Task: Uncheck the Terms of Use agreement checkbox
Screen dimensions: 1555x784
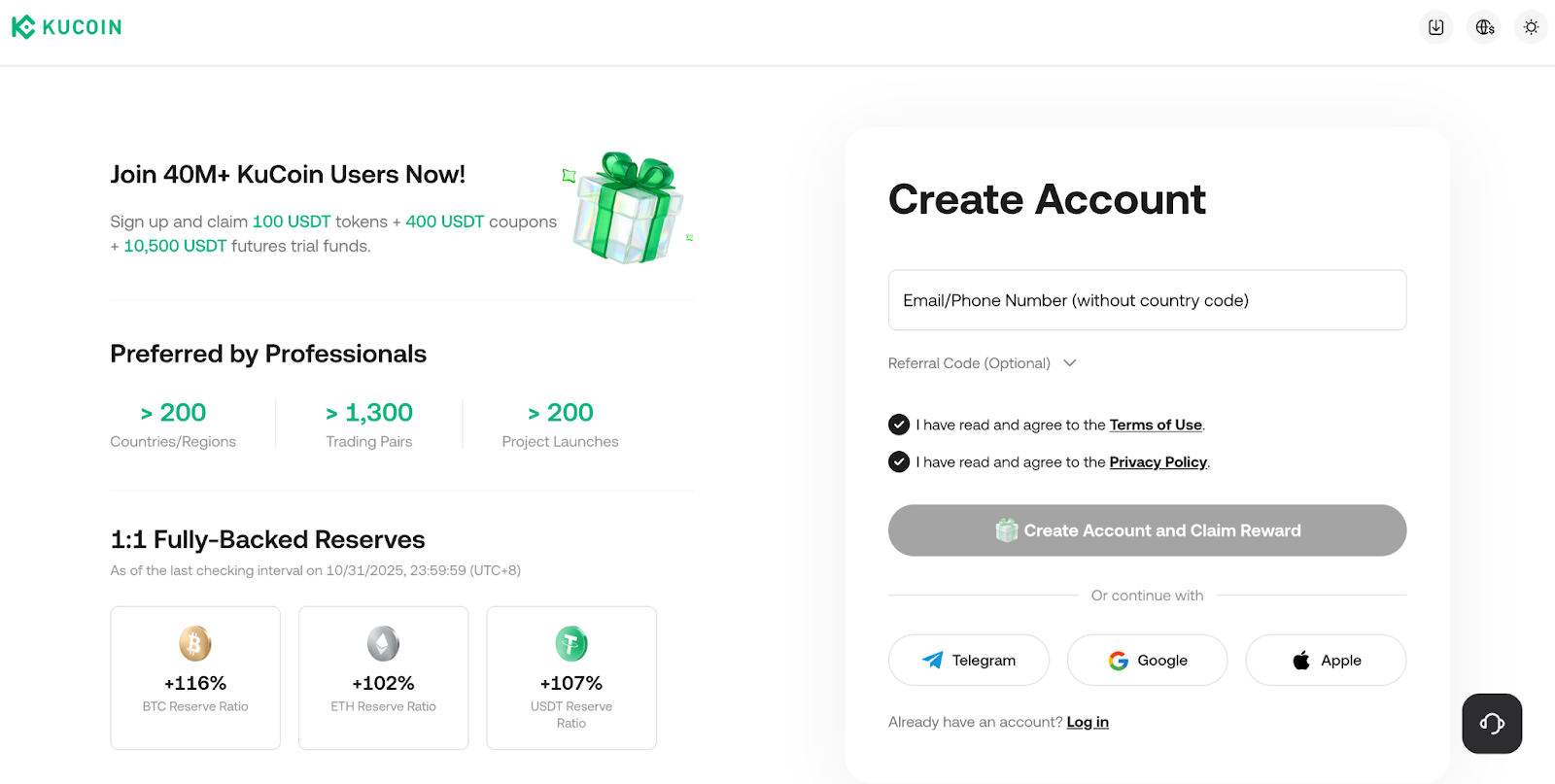Action: (899, 425)
